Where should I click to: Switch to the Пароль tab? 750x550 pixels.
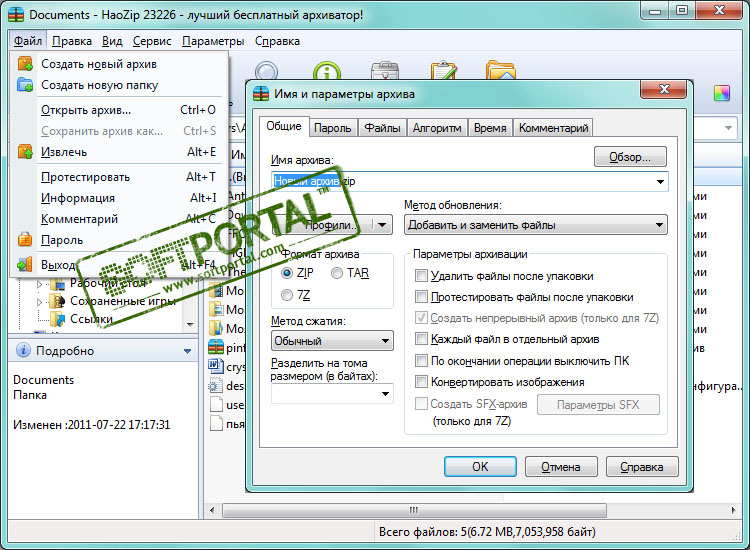pyautogui.click(x=332, y=128)
